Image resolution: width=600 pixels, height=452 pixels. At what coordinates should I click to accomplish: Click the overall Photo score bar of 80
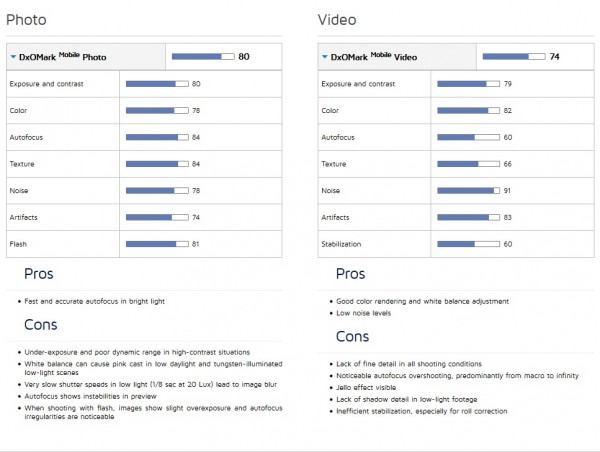(203, 57)
